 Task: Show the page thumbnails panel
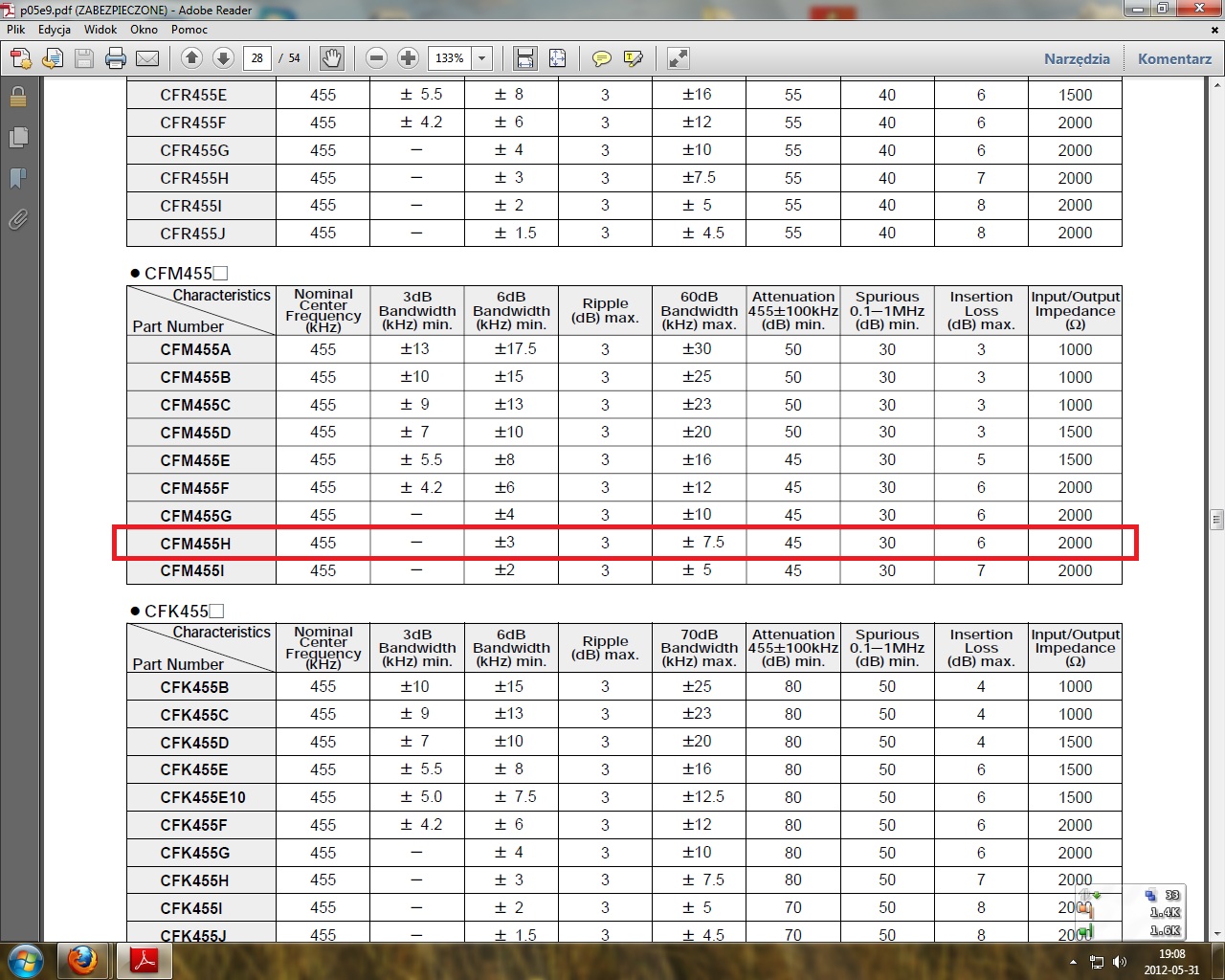click(18, 137)
